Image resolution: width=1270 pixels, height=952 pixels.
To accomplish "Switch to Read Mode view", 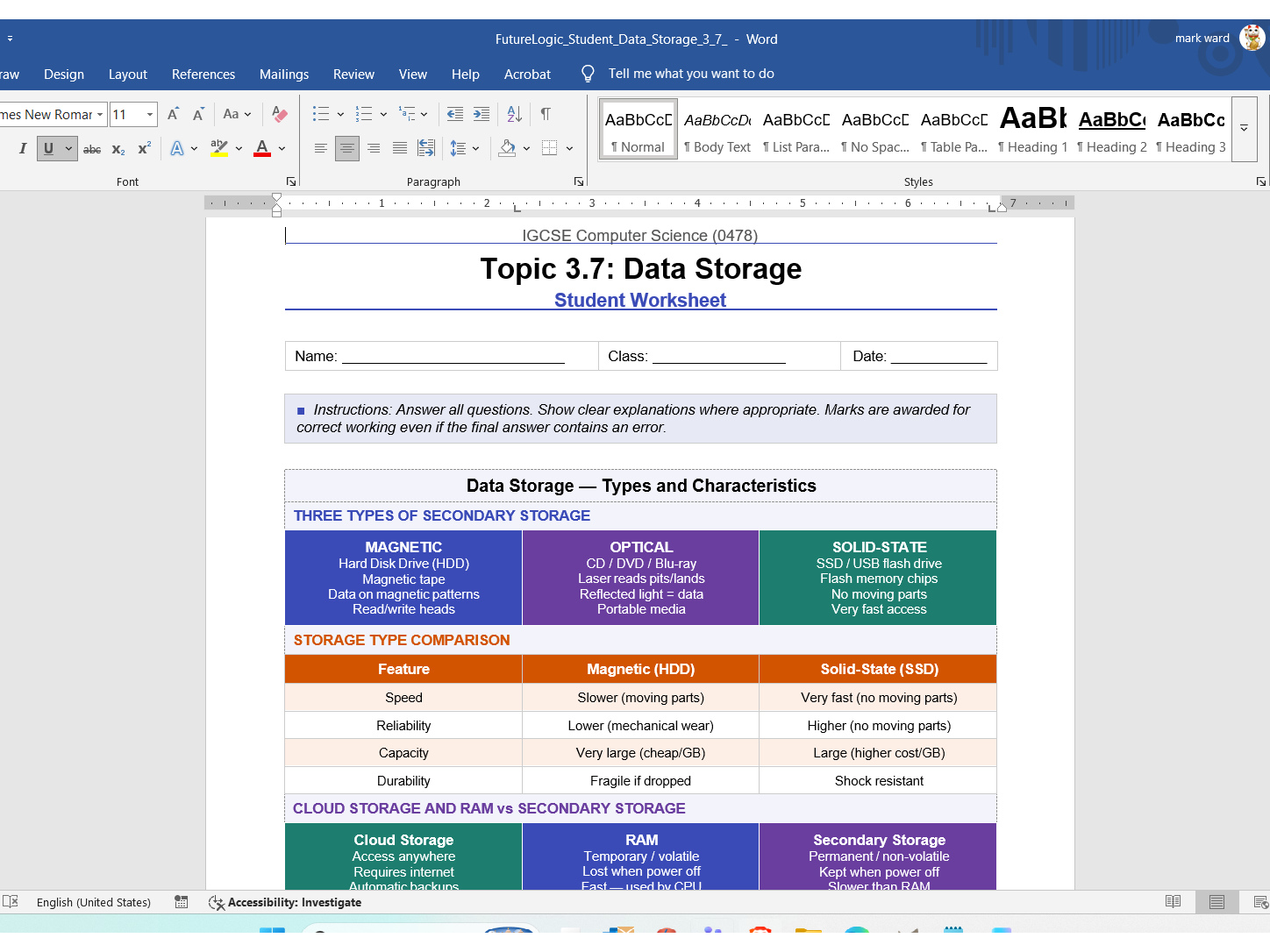I will (x=1173, y=901).
